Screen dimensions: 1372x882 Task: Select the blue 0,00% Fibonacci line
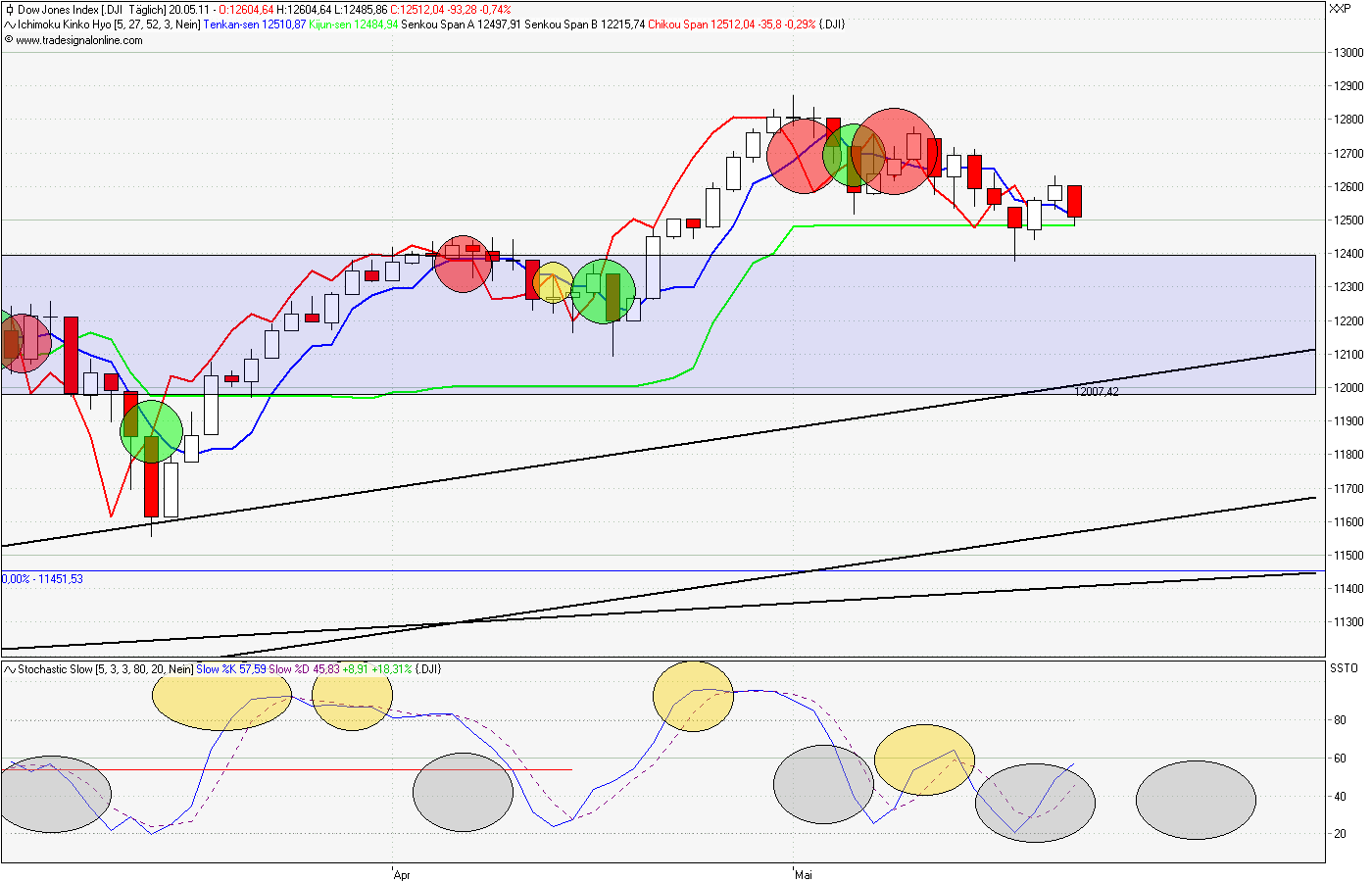coord(44,578)
